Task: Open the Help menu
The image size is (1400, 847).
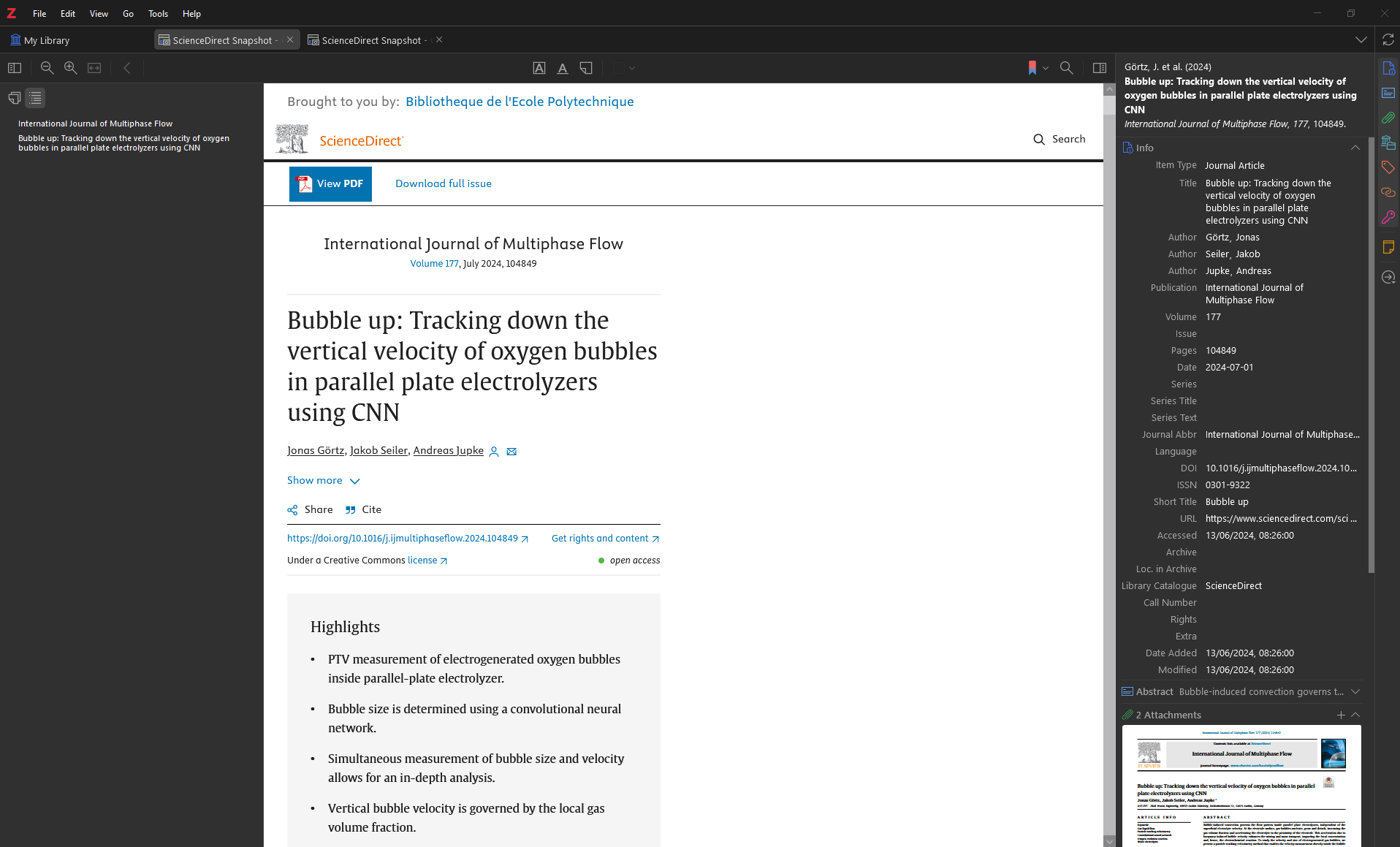Action: click(191, 14)
